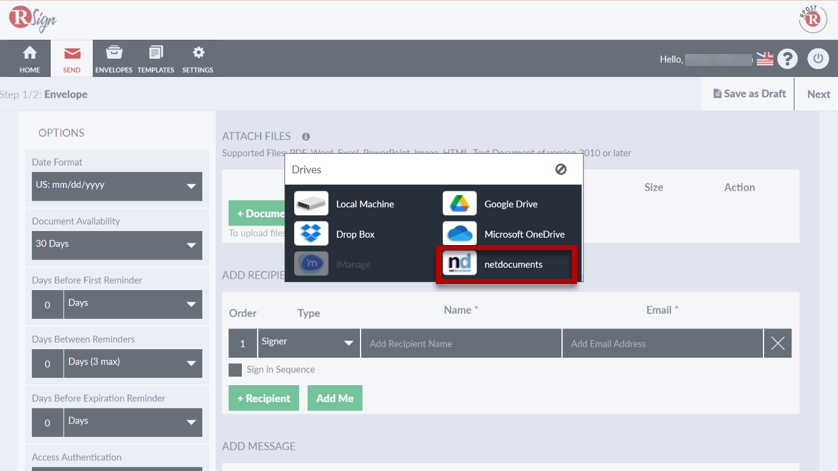Select the Send tab
This screenshot has height=471, width=838.
pos(72,59)
